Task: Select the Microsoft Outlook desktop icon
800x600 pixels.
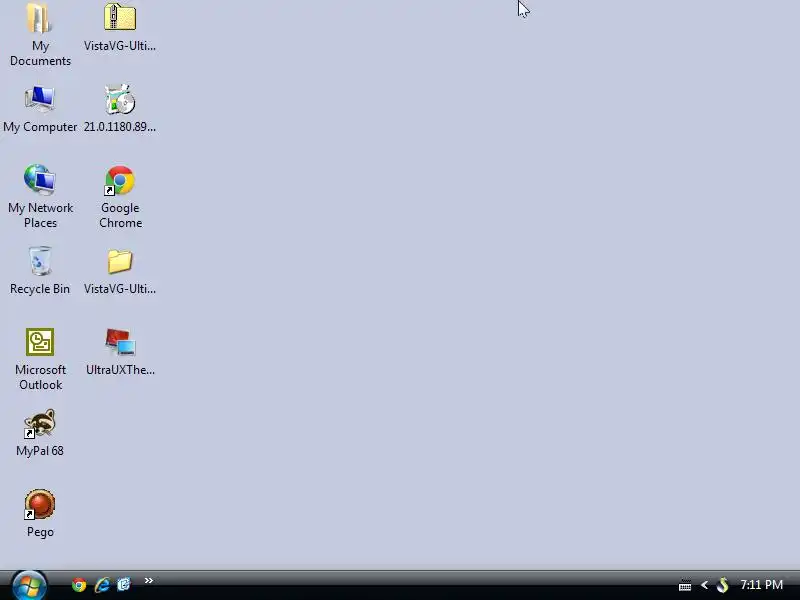Action: click(40, 359)
